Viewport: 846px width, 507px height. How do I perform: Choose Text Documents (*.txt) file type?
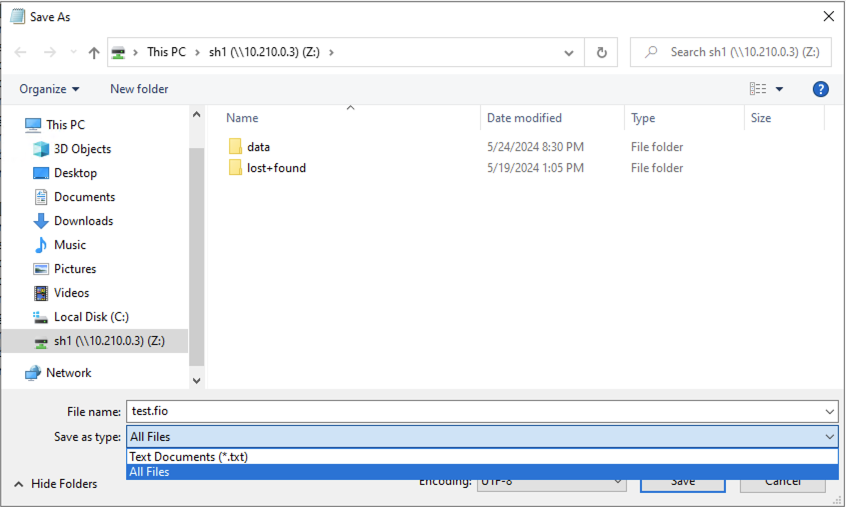pyautogui.click(x=188, y=457)
